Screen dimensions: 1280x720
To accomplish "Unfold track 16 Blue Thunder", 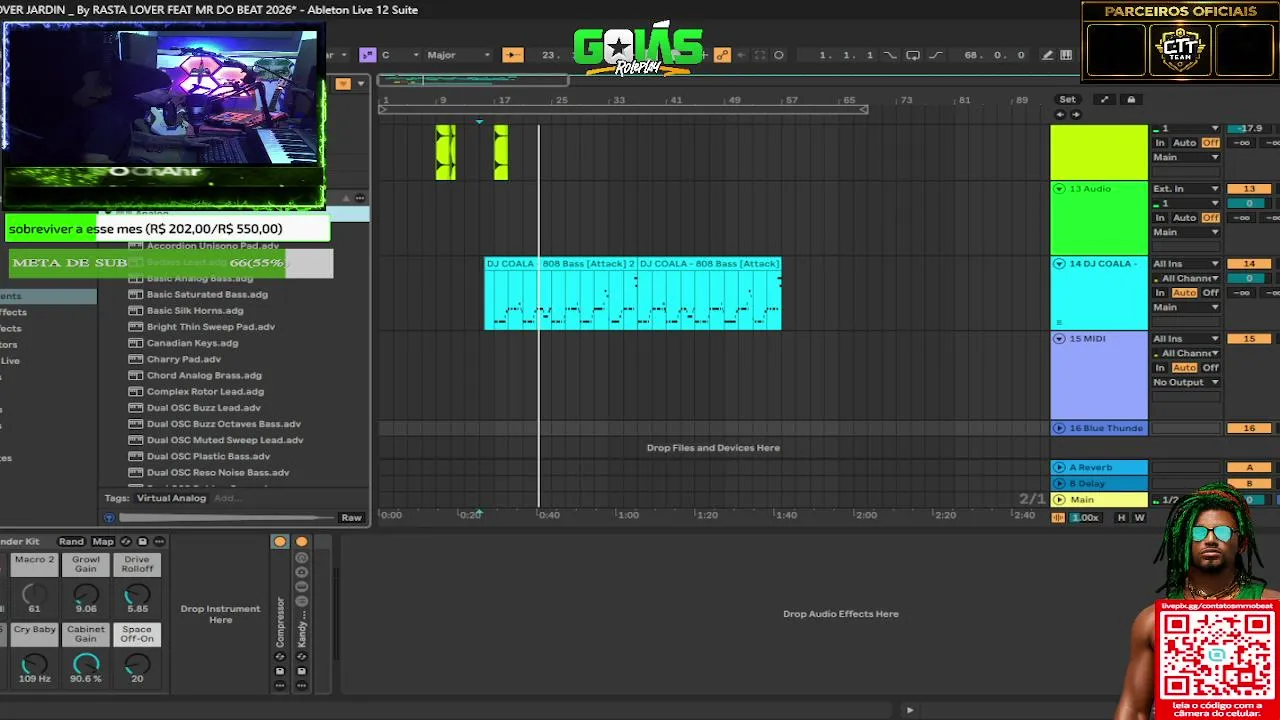I will [x=1059, y=428].
